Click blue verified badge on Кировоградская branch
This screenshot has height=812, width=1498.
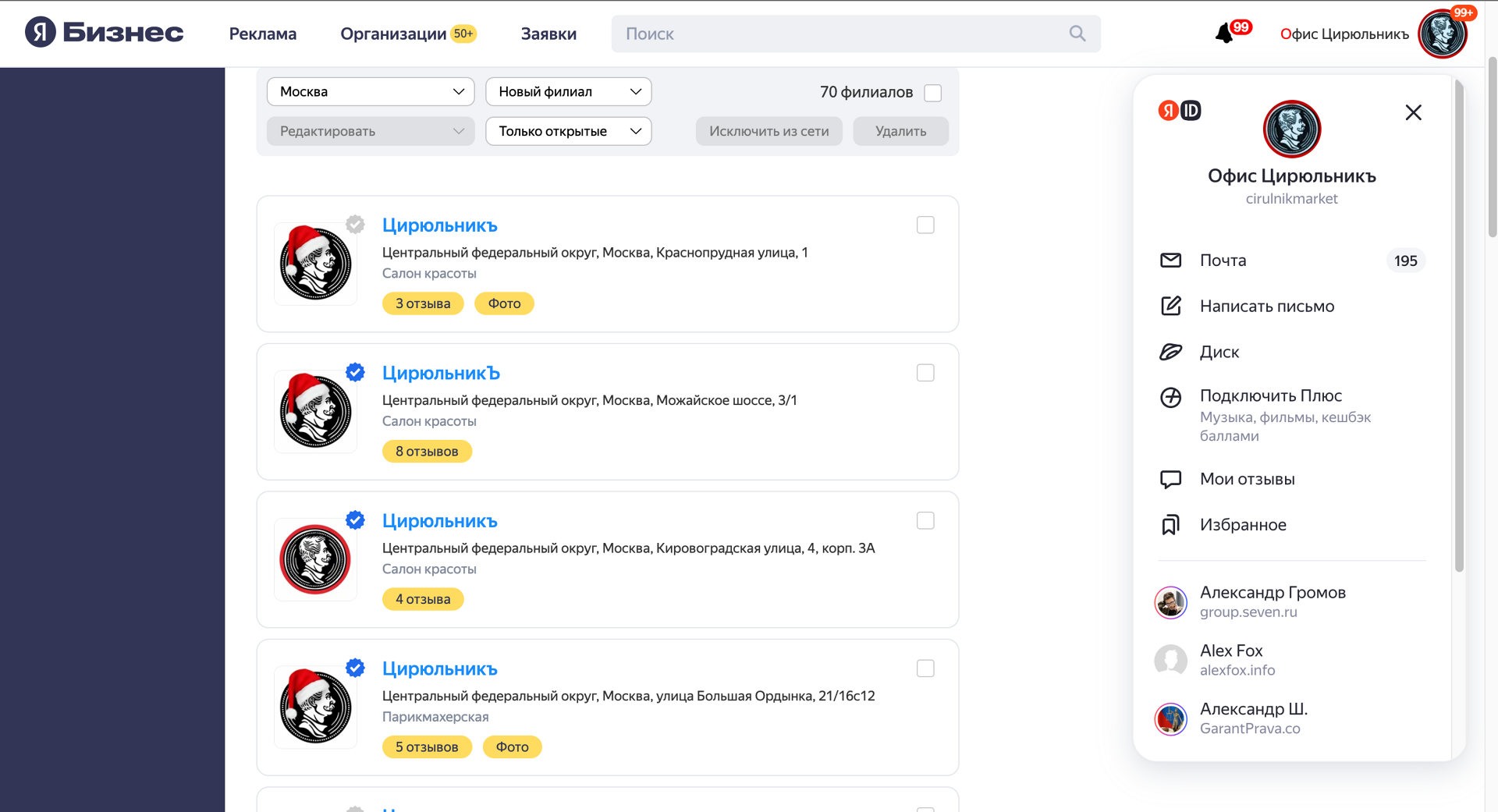(355, 519)
